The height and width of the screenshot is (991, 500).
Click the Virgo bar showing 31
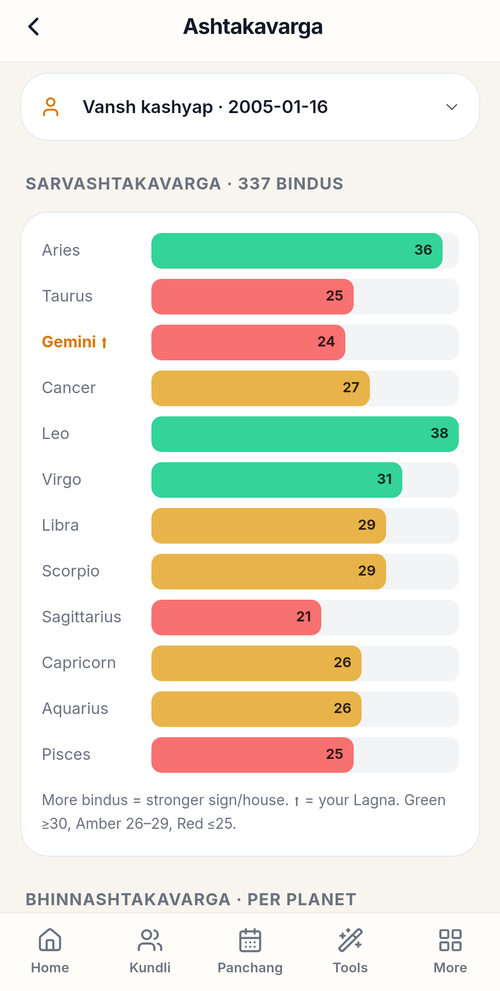click(276, 480)
